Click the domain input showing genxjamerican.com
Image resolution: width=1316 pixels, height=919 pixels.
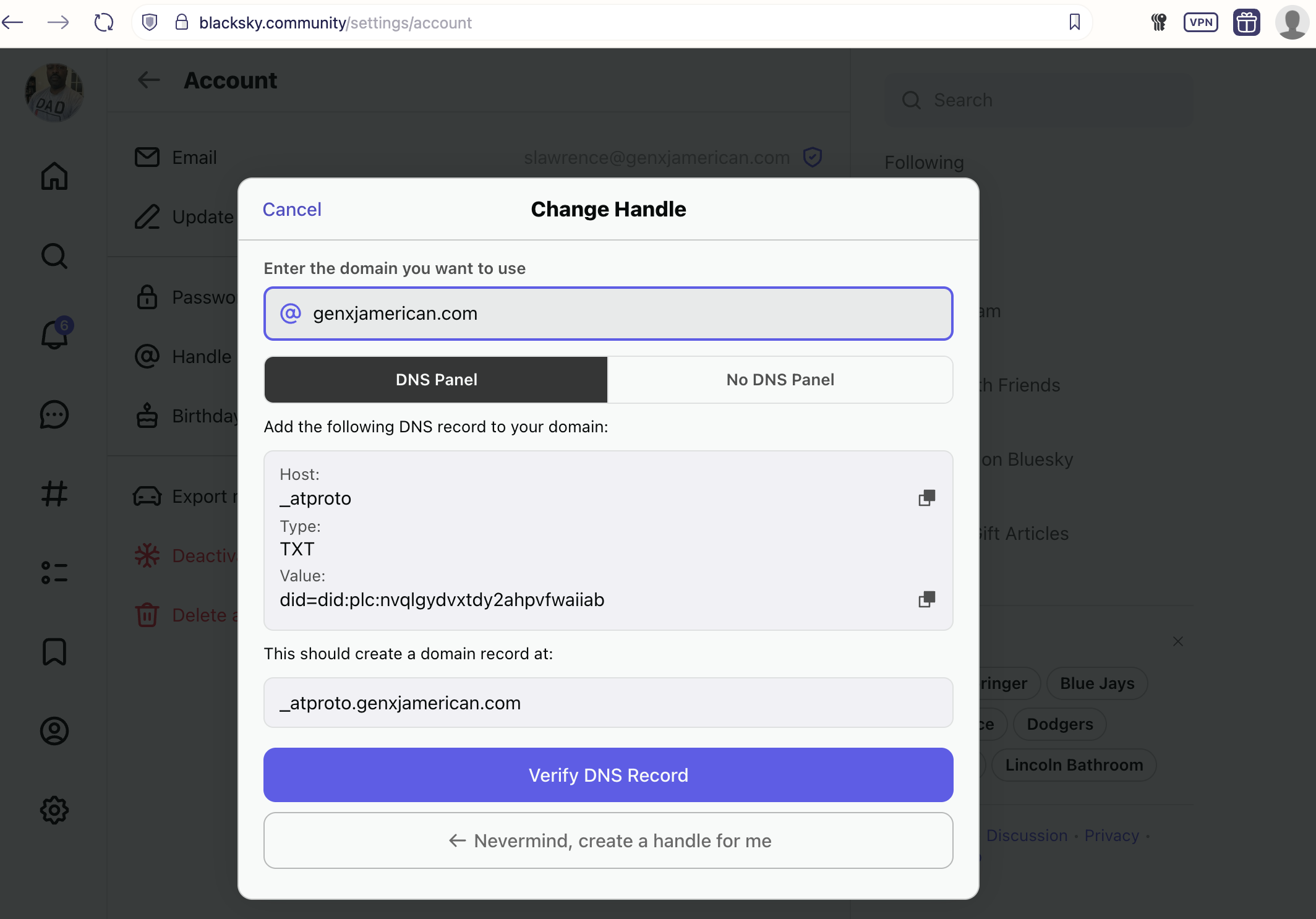(x=608, y=314)
